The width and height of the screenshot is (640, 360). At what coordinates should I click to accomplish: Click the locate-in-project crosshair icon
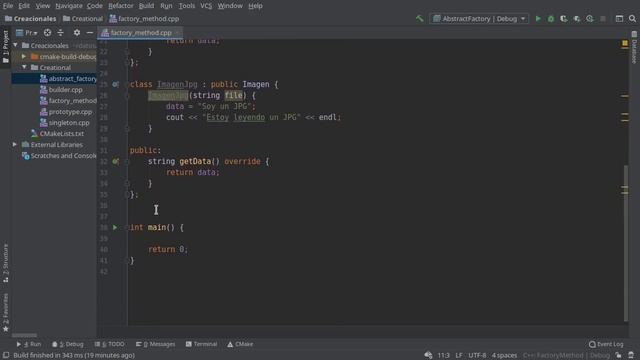coord(47,33)
